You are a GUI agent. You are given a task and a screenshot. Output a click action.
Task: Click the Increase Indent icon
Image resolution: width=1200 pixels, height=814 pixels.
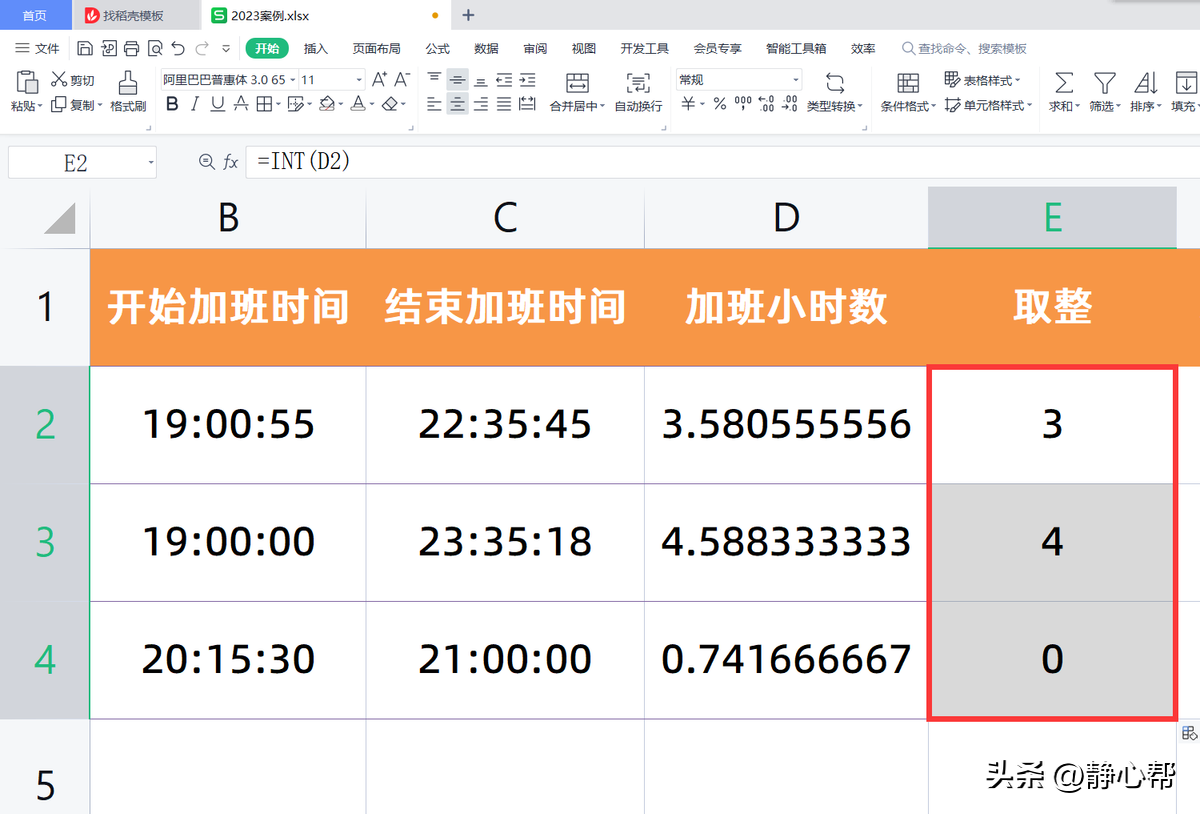527,80
